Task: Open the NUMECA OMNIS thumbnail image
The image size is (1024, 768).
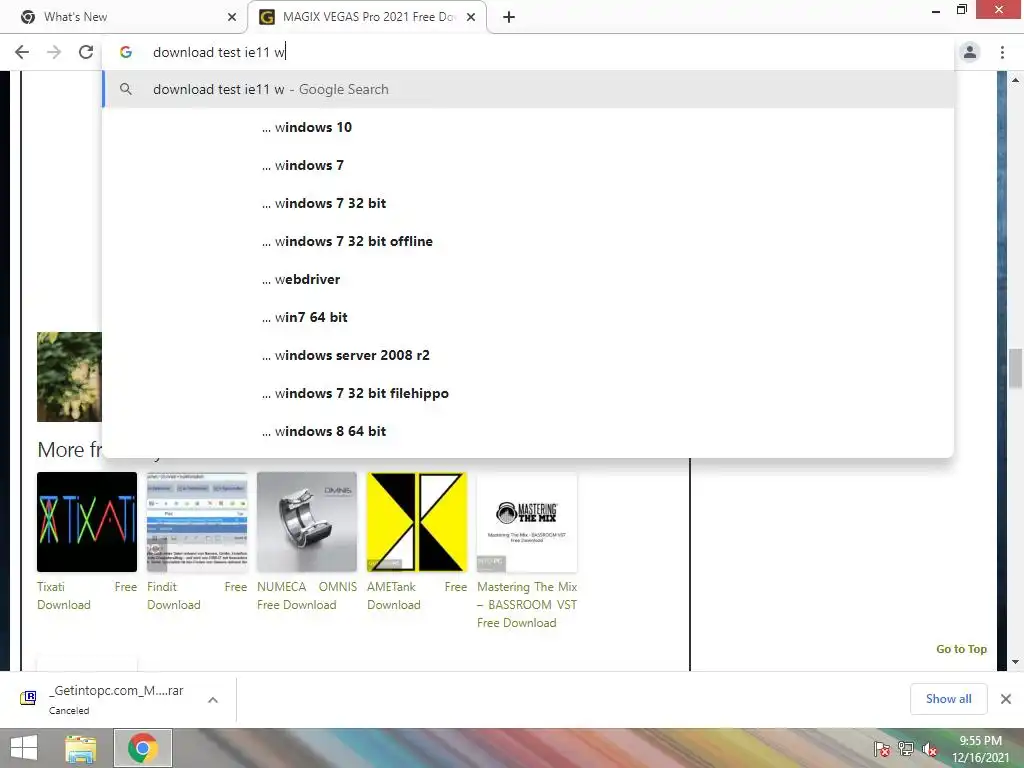Action: coord(307,522)
